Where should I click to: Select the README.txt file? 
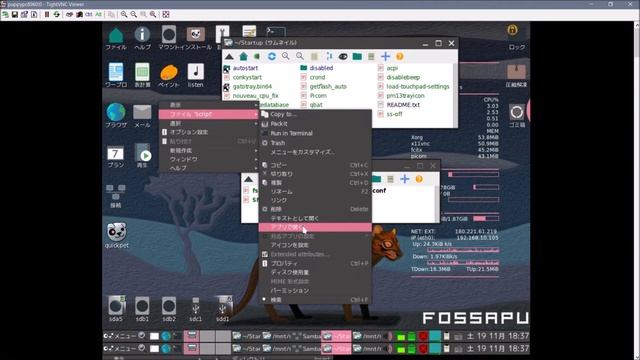coord(399,105)
